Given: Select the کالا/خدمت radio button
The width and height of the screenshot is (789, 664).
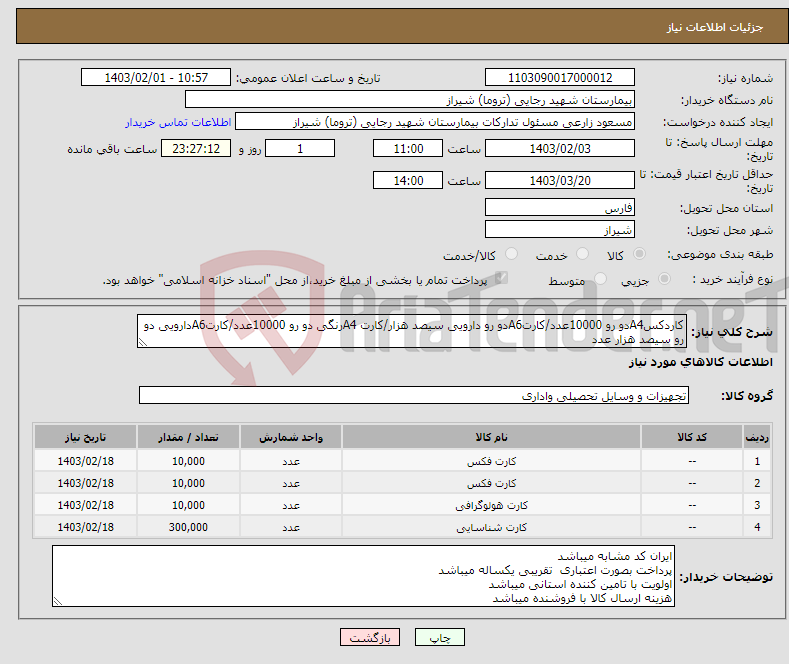Looking at the screenshot, I should (x=511, y=254).
